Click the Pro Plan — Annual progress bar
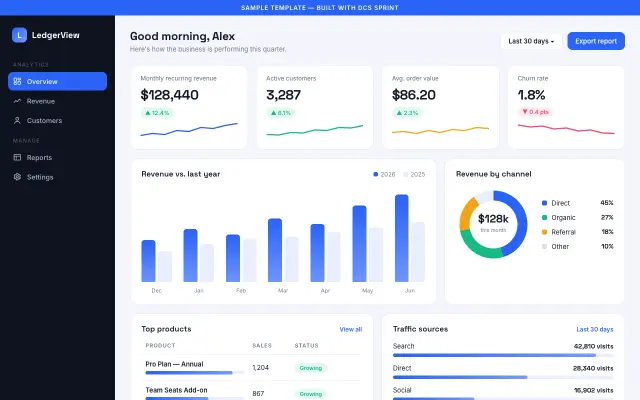The width and height of the screenshot is (640, 400). click(194, 373)
